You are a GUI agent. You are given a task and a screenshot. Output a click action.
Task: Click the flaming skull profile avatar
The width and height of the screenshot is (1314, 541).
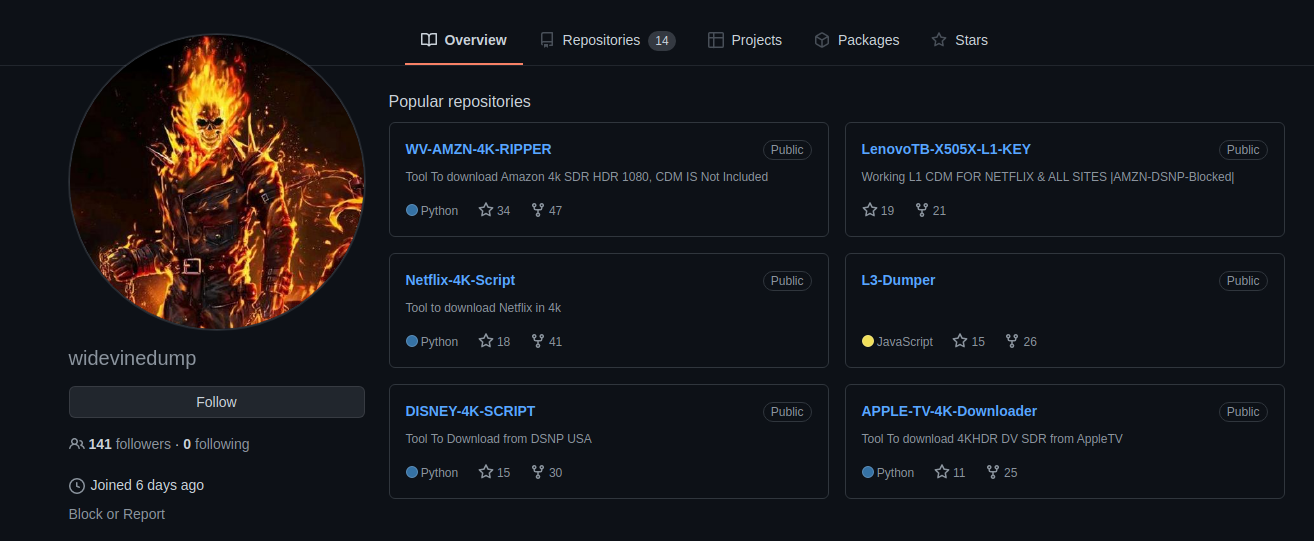click(x=217, y=182)
